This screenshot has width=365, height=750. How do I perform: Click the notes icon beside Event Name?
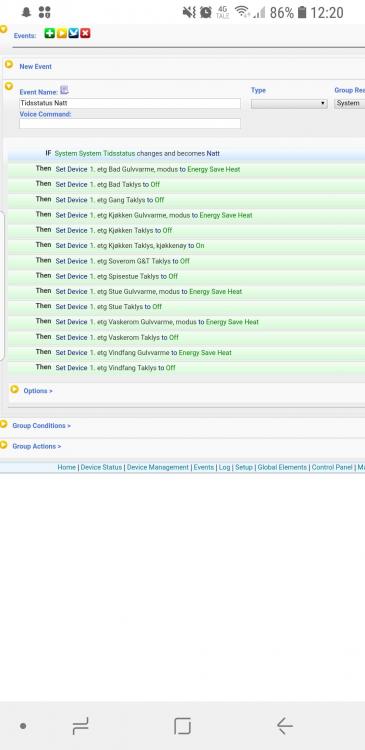click(64, 90)
